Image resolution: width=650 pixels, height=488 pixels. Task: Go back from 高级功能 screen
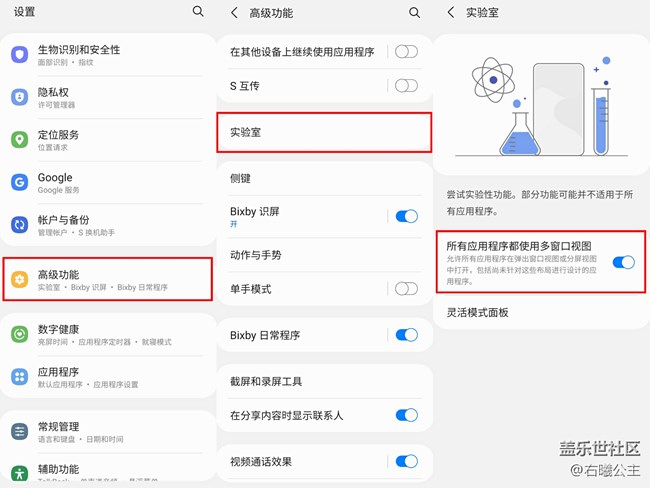234,13
